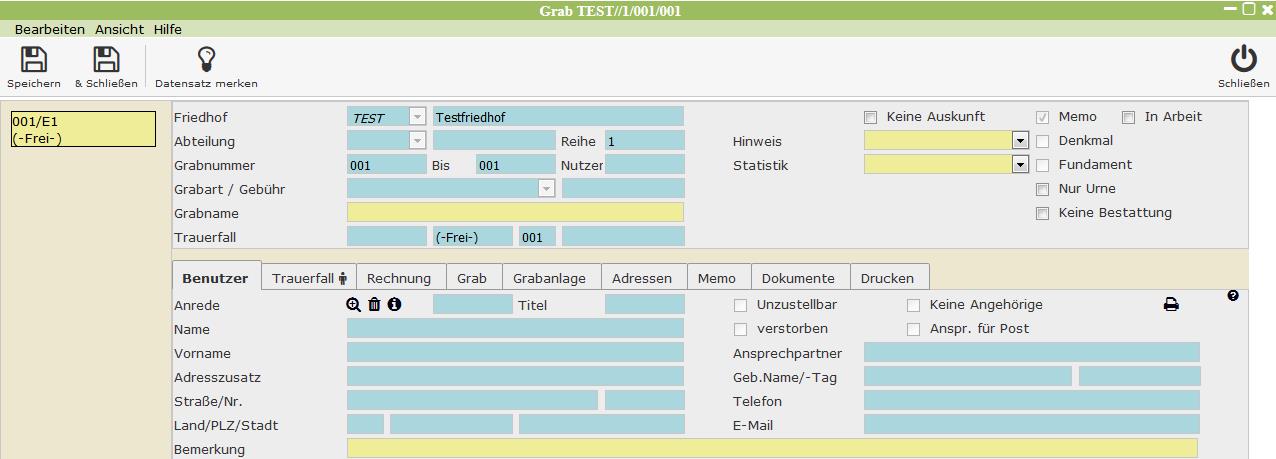This screenshot has height=459, width=1276.
Task: Open the Grabart / Gebühr dropdown
Action: (x=546, y=189)
